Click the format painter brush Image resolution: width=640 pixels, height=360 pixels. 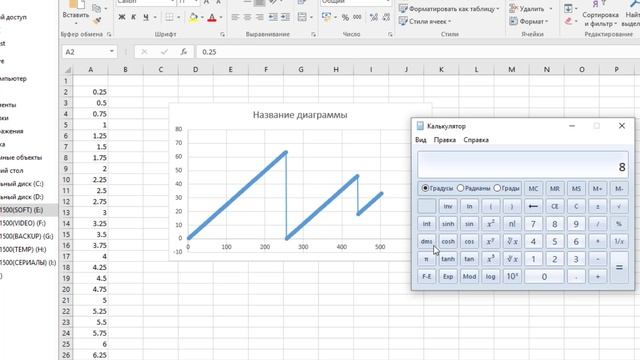[x=97, y=20]
